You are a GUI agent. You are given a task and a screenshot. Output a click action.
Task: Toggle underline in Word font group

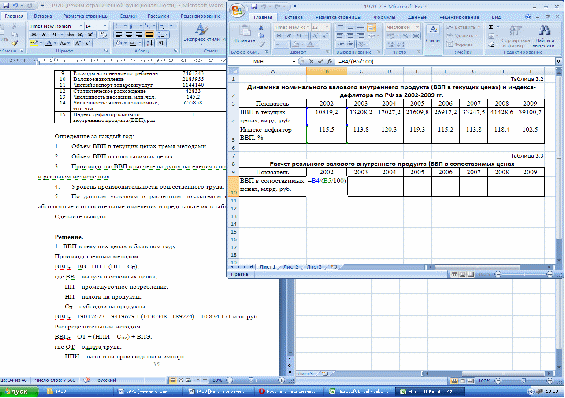[54, 35]
